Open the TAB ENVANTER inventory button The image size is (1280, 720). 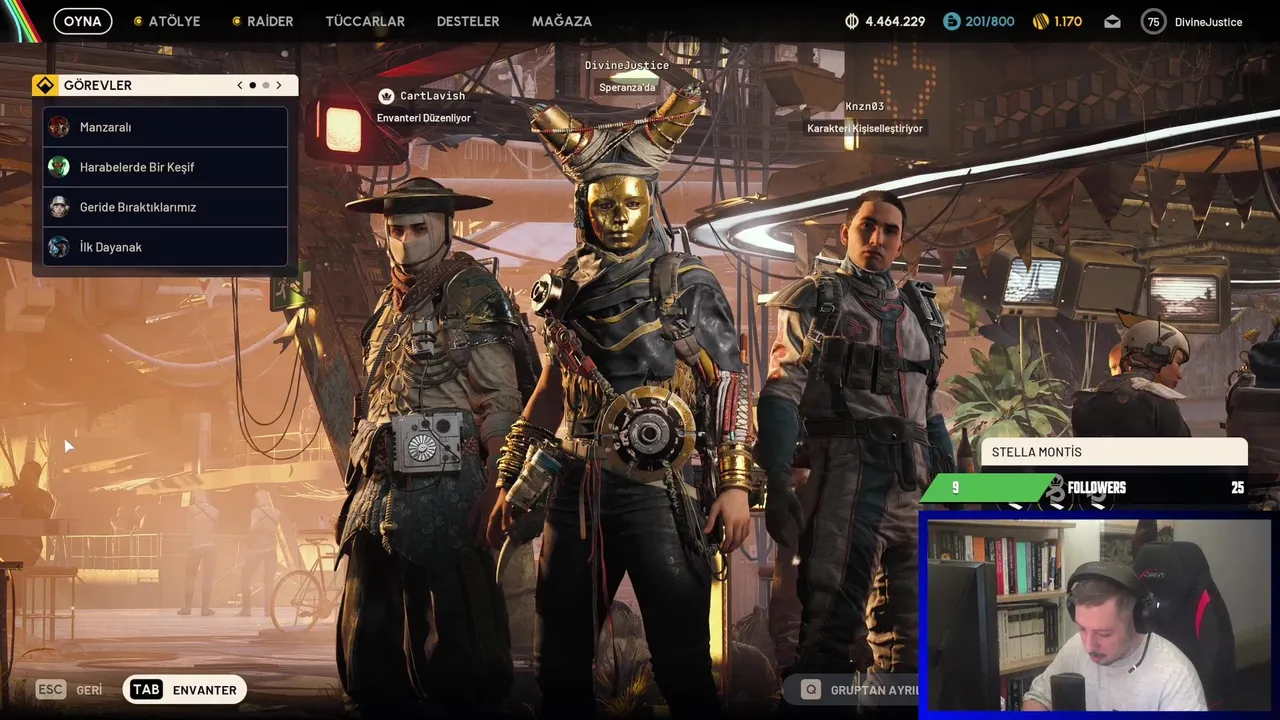coord(185,690)
